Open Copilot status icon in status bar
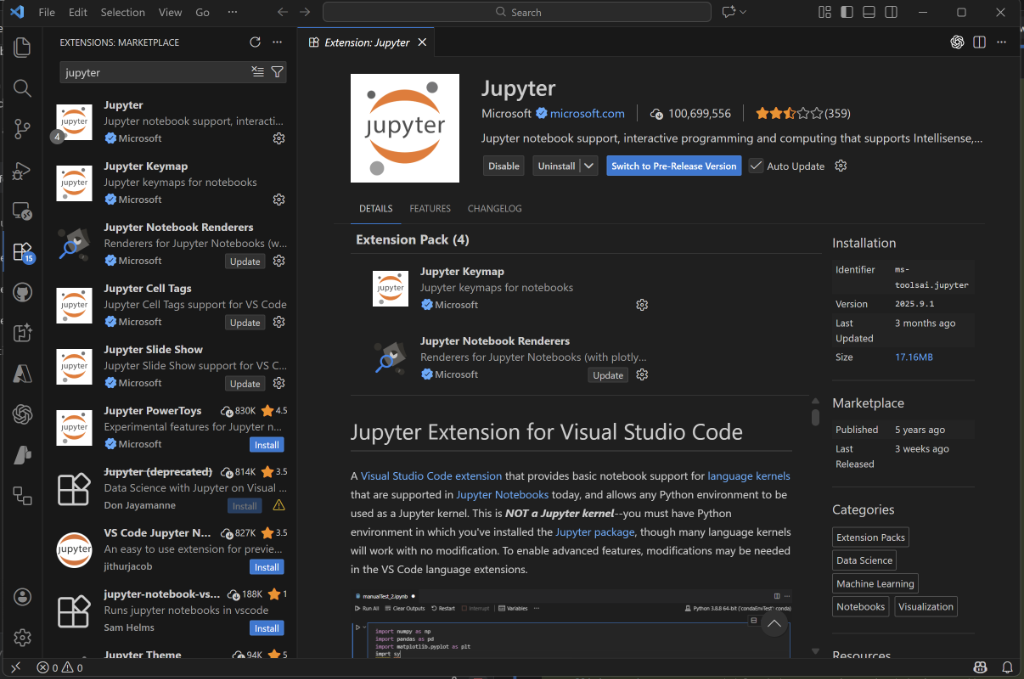 pos(980,667)
